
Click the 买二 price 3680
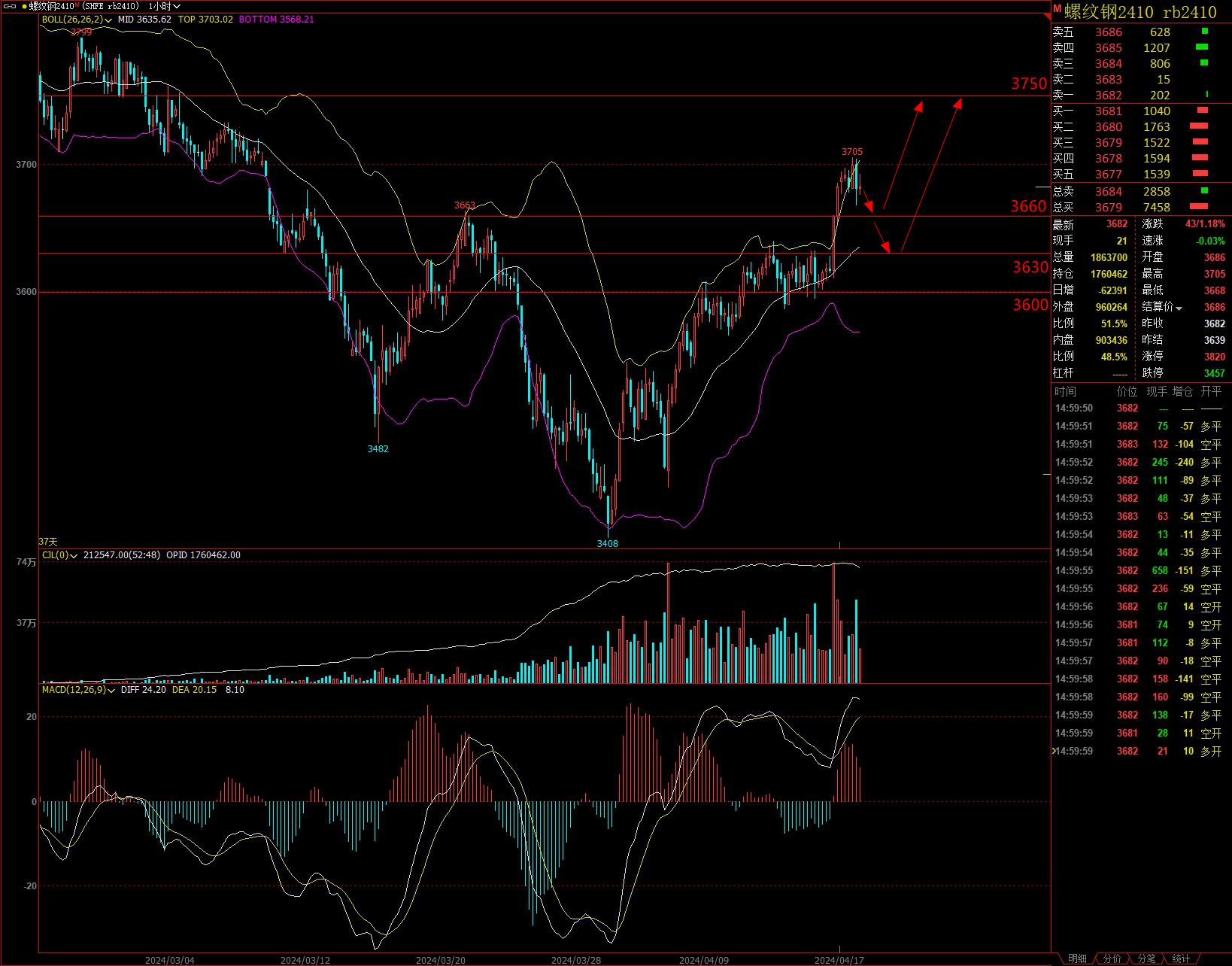(1109, 127)
